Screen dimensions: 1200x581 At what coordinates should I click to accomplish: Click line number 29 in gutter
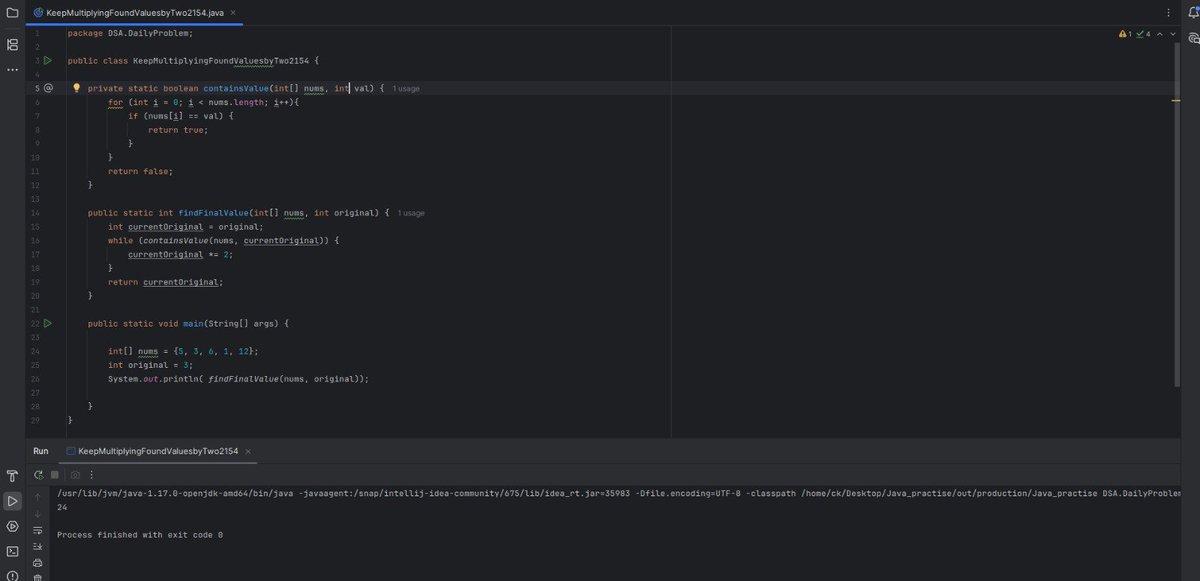point(35,420)
